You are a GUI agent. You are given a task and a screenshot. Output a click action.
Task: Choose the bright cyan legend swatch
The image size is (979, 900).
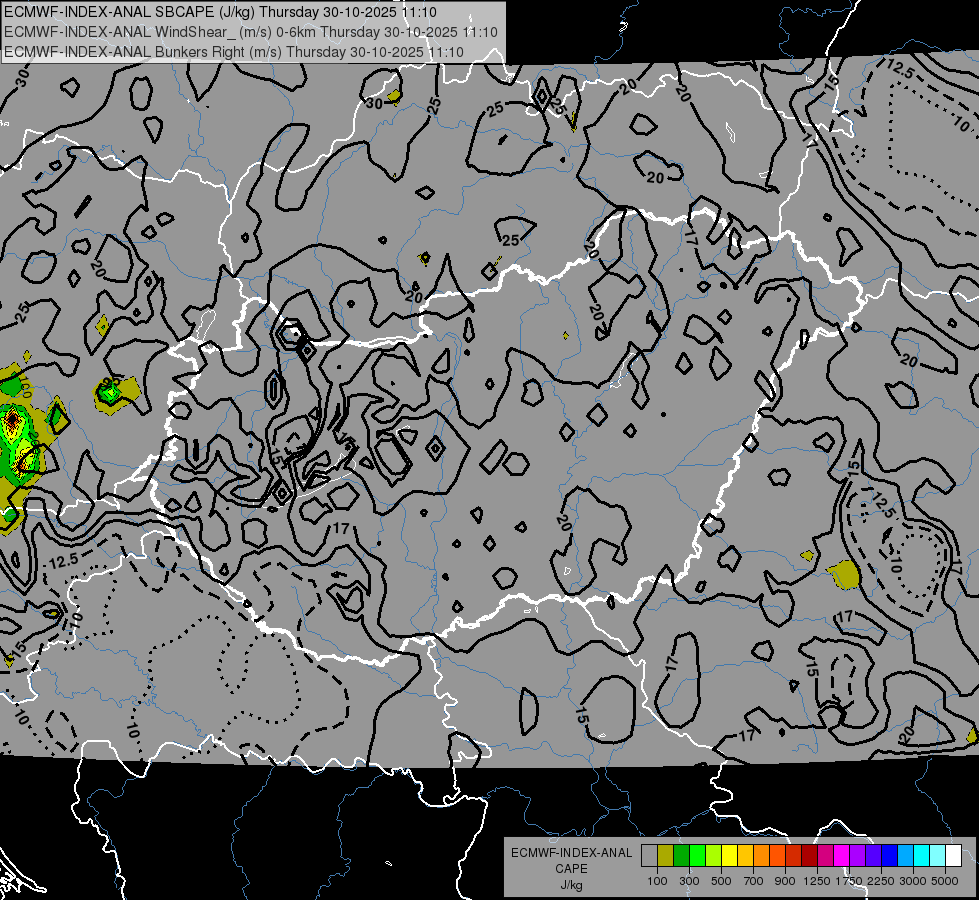point(921,855)
